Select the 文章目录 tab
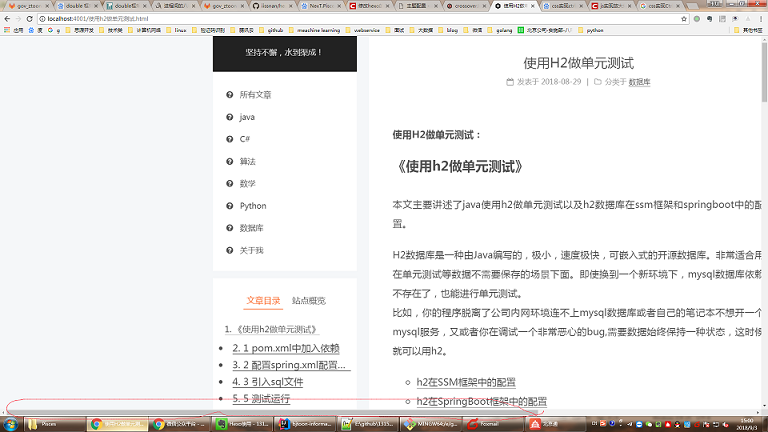This screenshot has width=768, height=432. pyautogui.click(x=263, y=301)
